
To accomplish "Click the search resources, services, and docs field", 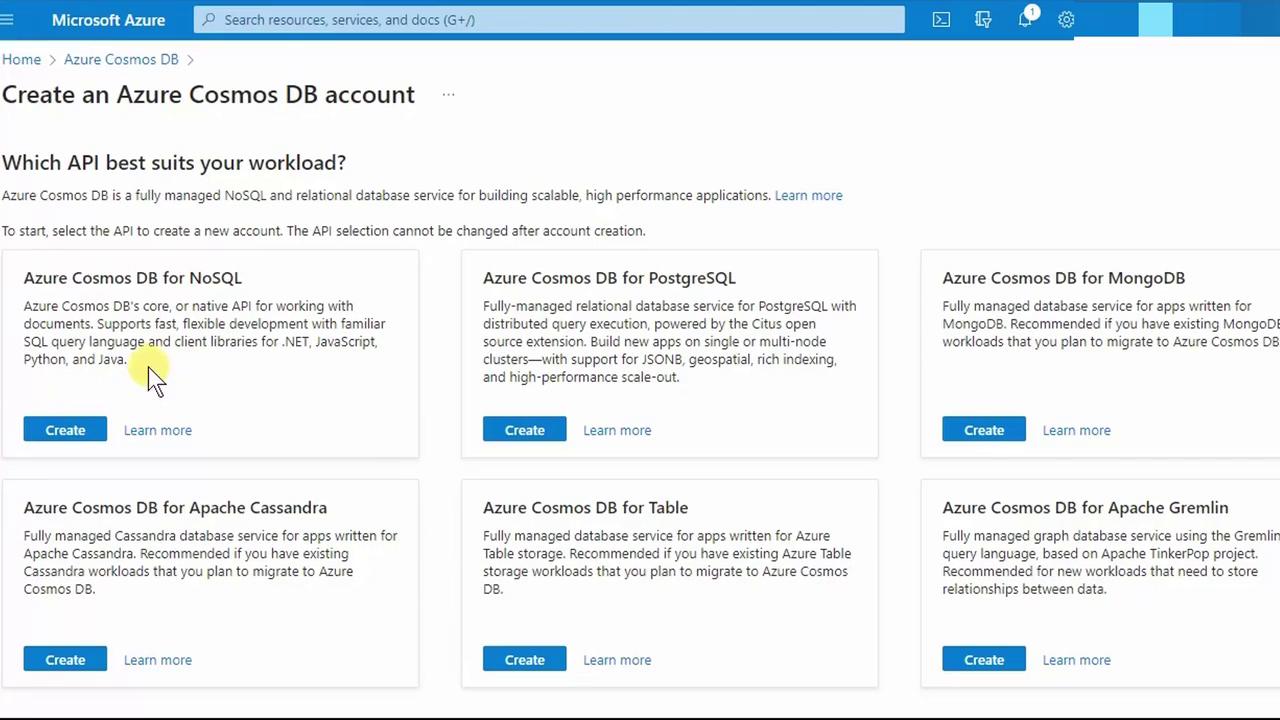I will [550, 19].
